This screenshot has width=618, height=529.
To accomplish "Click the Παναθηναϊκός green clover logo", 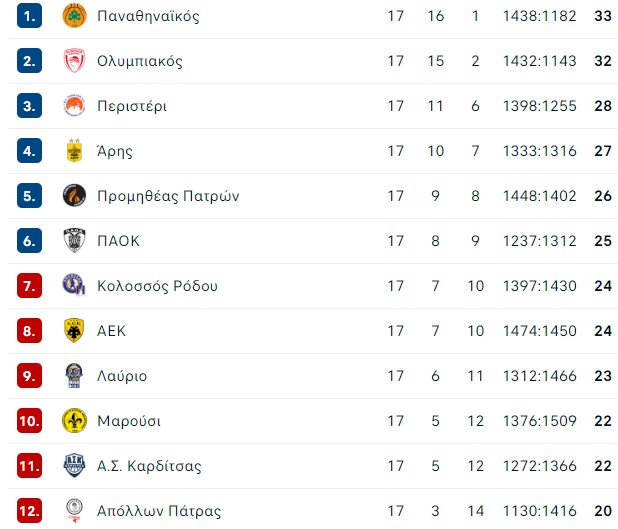I will click(74, 16).
